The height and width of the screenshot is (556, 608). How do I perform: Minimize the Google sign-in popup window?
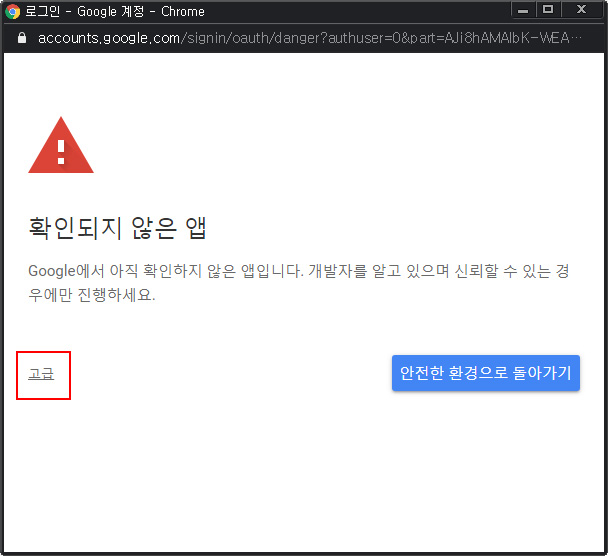click(523, 11)
